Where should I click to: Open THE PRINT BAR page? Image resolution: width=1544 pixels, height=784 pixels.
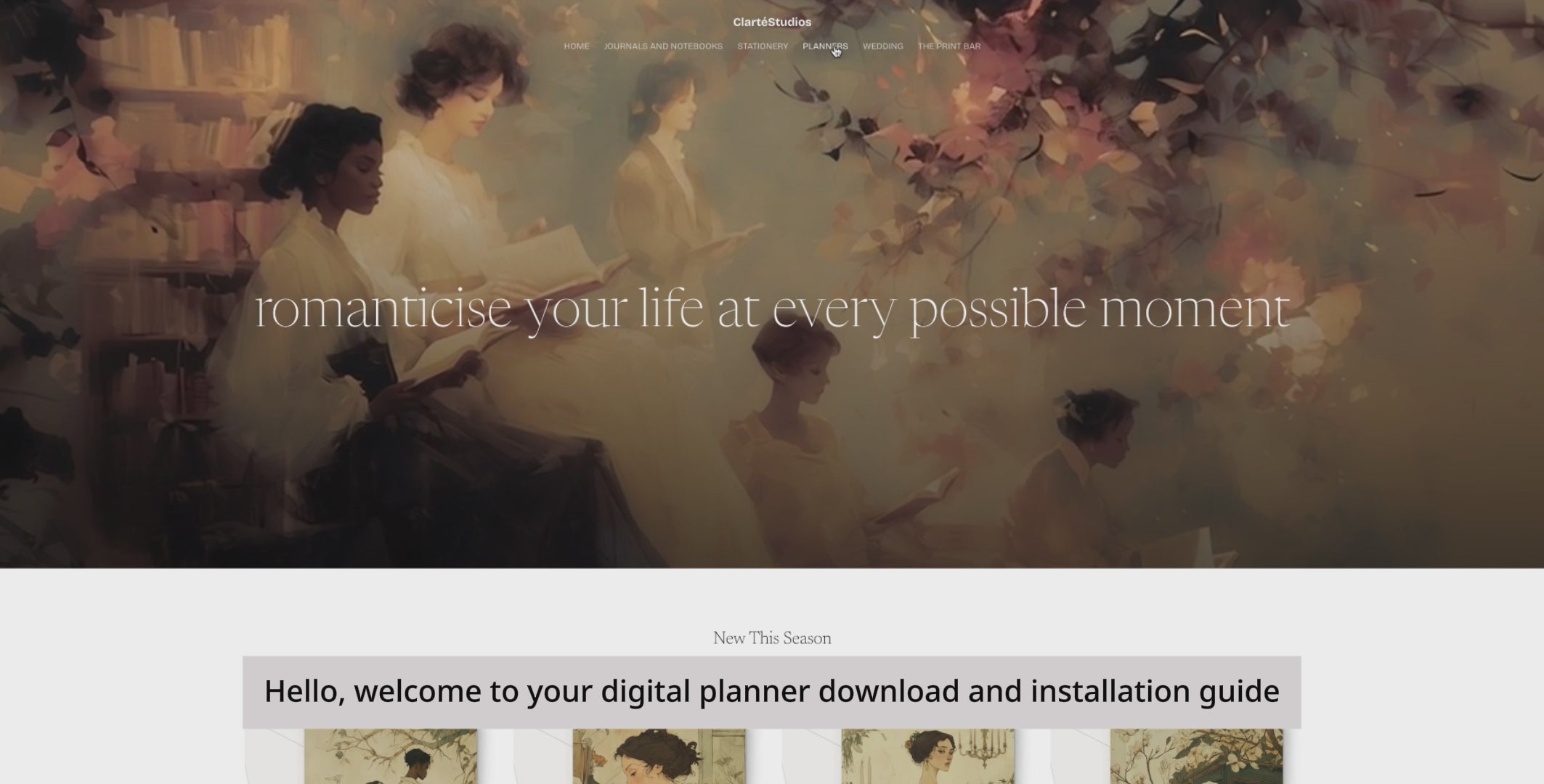coord(949,46)
